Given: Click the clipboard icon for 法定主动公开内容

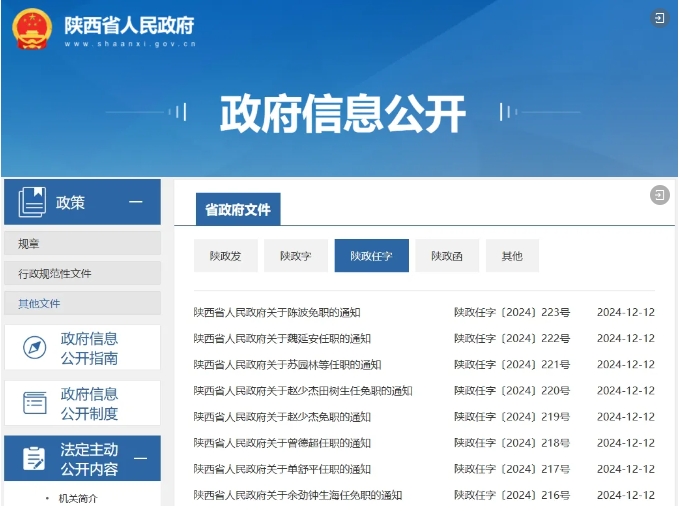Looking at the screenshot, I should click(34, 459).
